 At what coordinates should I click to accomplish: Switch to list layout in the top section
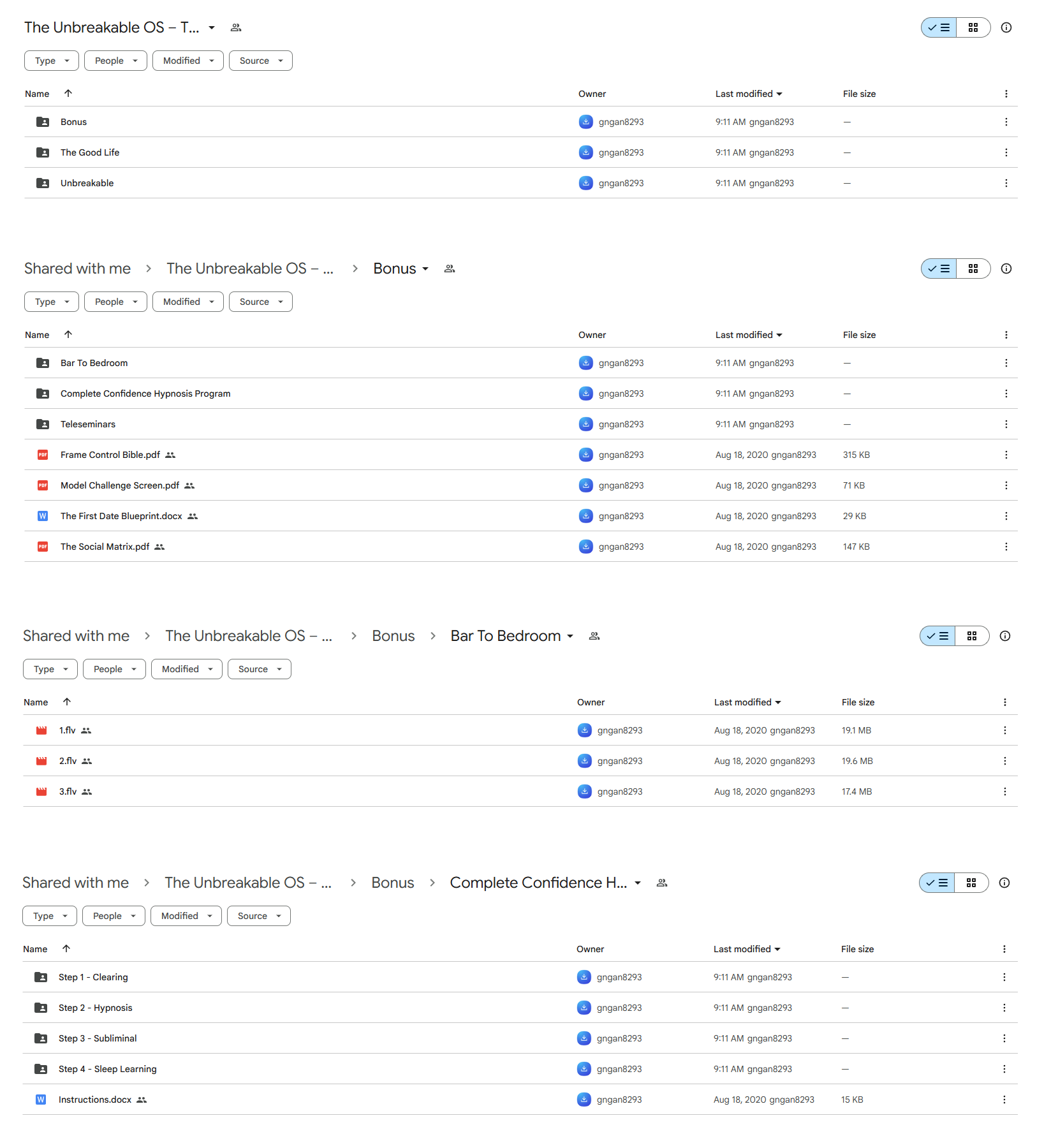[x=939, y=27]
